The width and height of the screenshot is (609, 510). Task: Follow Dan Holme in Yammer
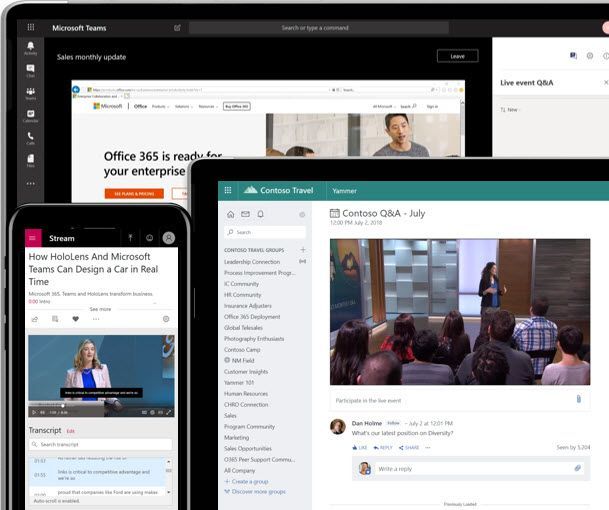(x=393, y=423)
